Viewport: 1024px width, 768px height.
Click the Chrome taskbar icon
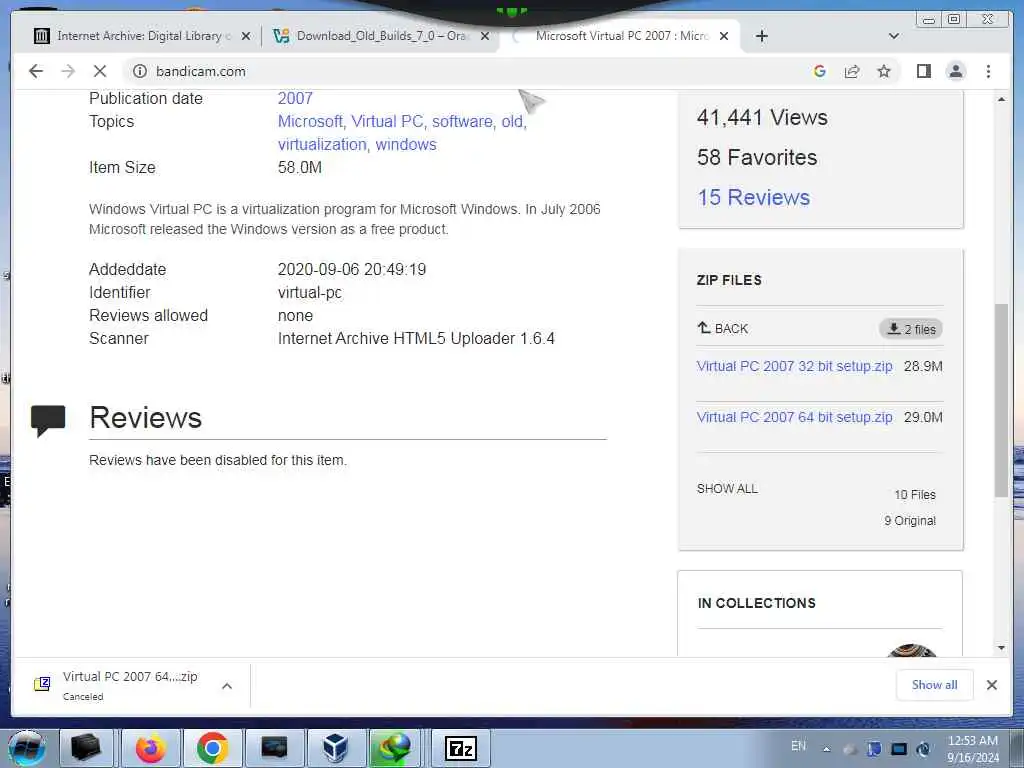click(x=212, y=748)
